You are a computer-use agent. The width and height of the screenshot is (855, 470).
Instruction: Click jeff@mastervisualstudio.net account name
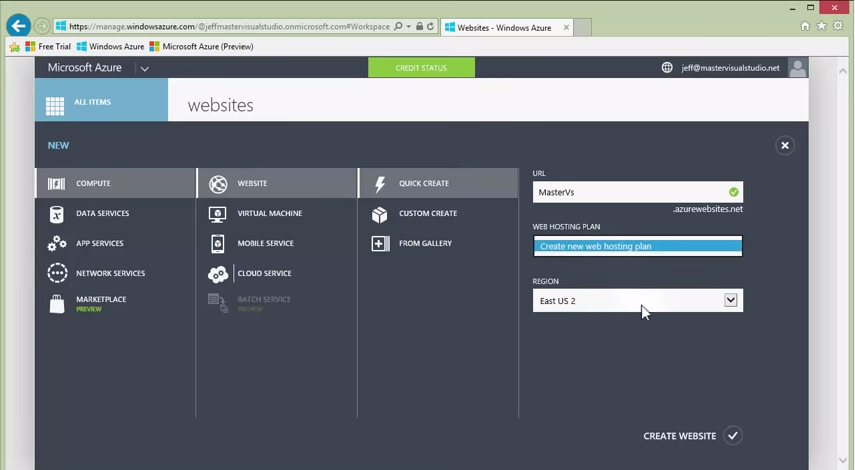(730, 68)
